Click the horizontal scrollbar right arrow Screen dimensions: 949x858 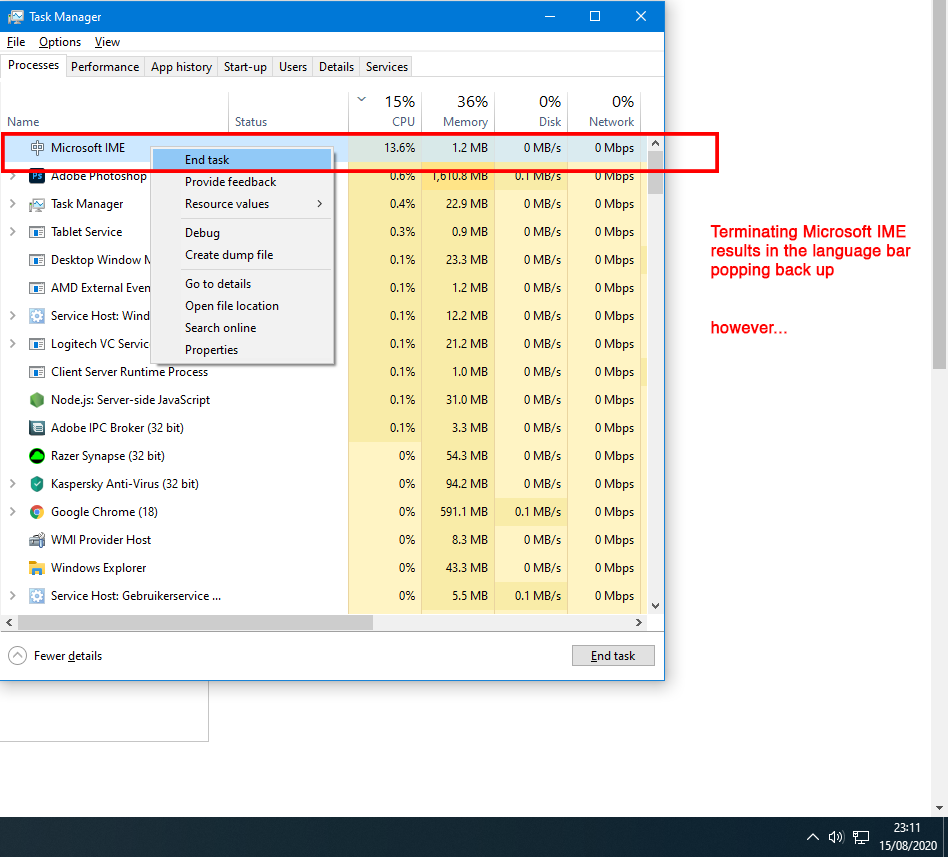point(639,623)
